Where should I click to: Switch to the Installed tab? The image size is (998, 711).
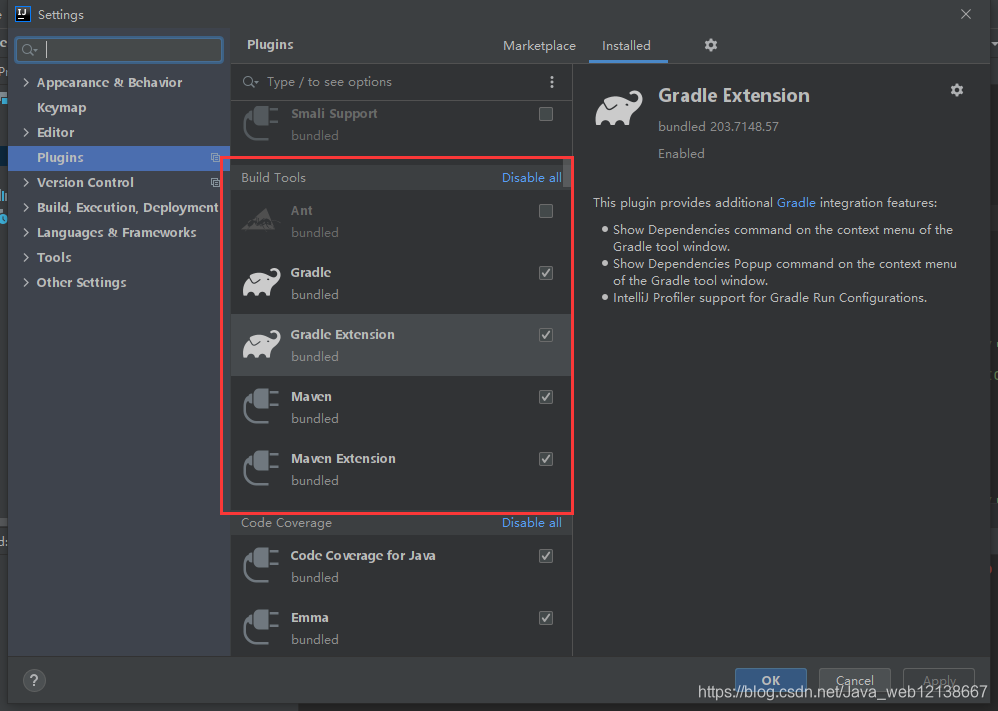pyautogui.click(x=626, y=46)
